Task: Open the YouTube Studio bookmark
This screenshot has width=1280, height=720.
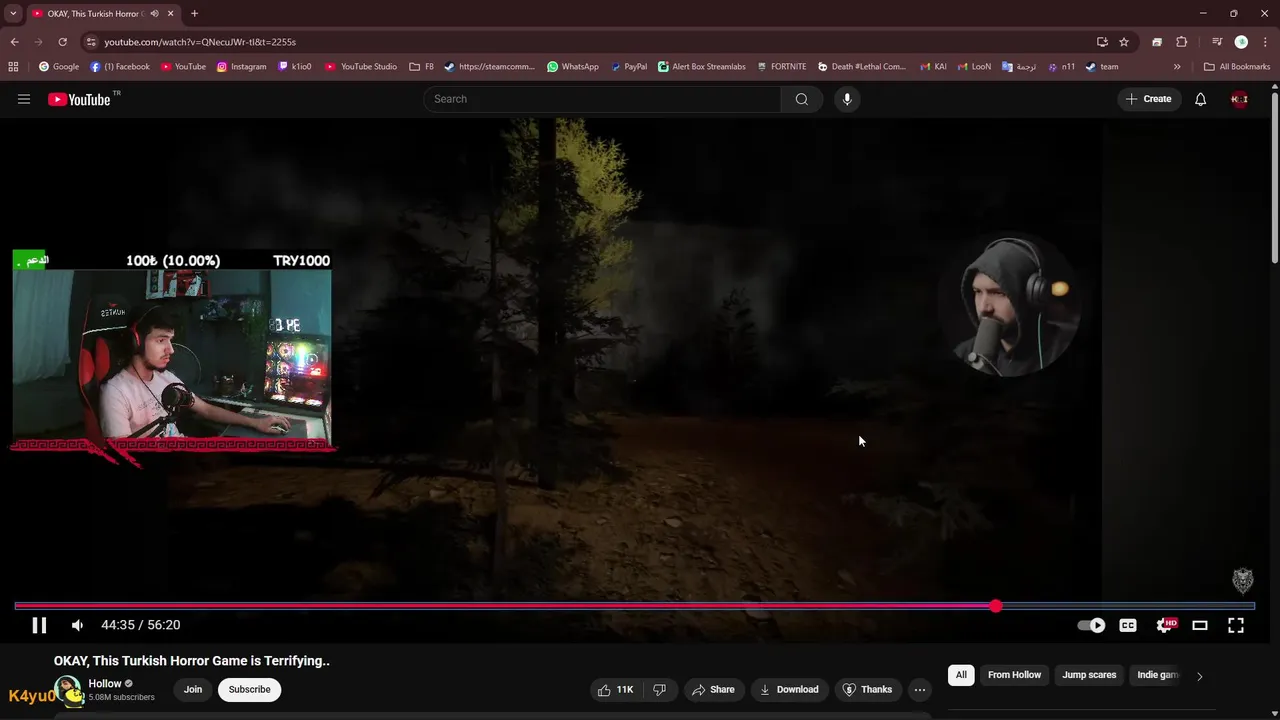Action: 361,67
